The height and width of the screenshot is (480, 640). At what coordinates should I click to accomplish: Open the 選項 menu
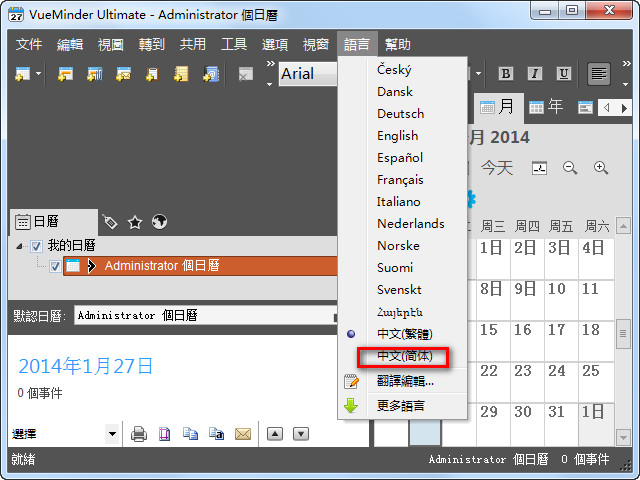click(x=275, y=44)
